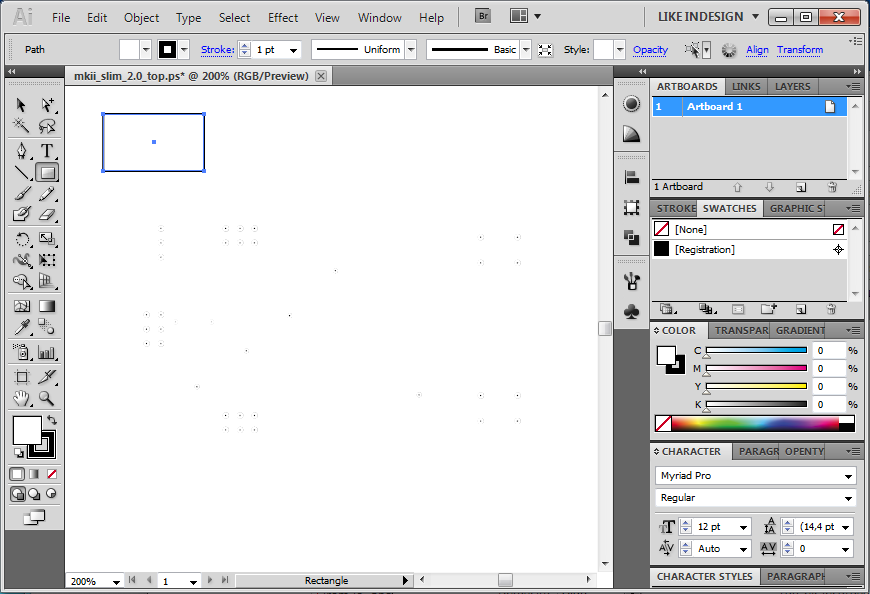Select the Eraser tool
The width and height of the screenshot is (870, 594).
(47, 215)
